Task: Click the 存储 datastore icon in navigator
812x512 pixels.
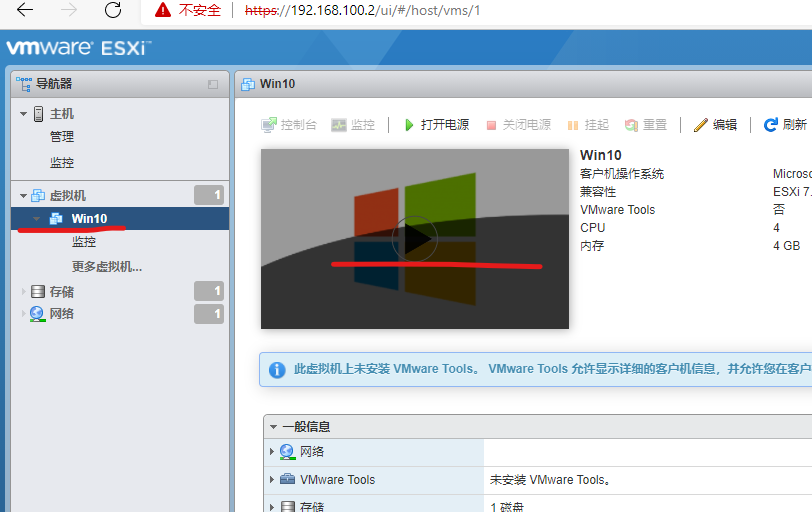Action: tap(38, 291)
